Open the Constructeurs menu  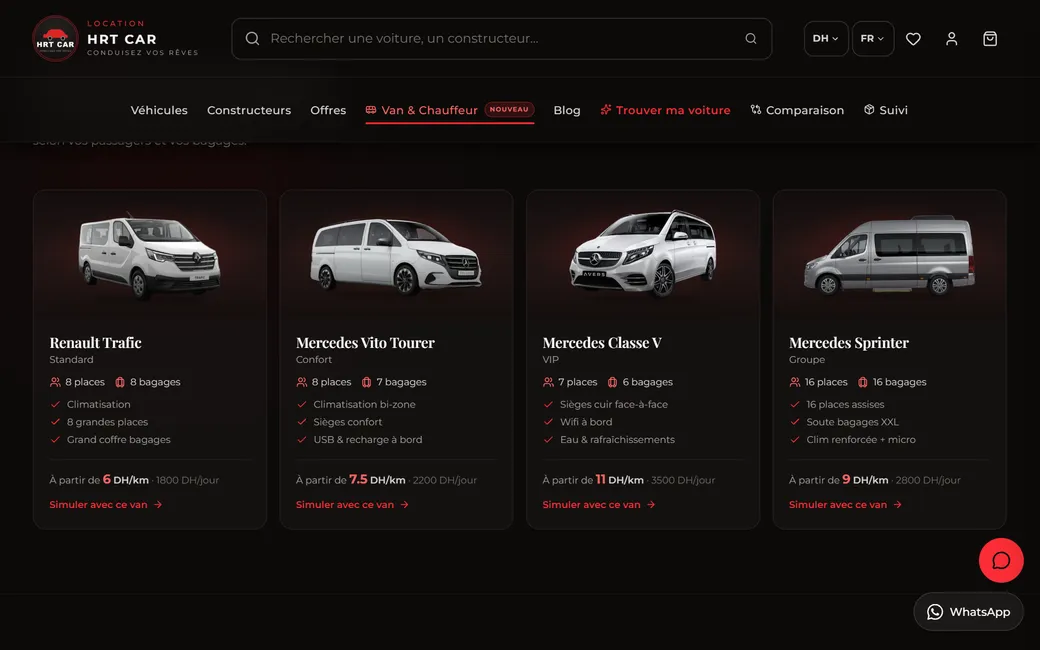(x=249, y=110)
